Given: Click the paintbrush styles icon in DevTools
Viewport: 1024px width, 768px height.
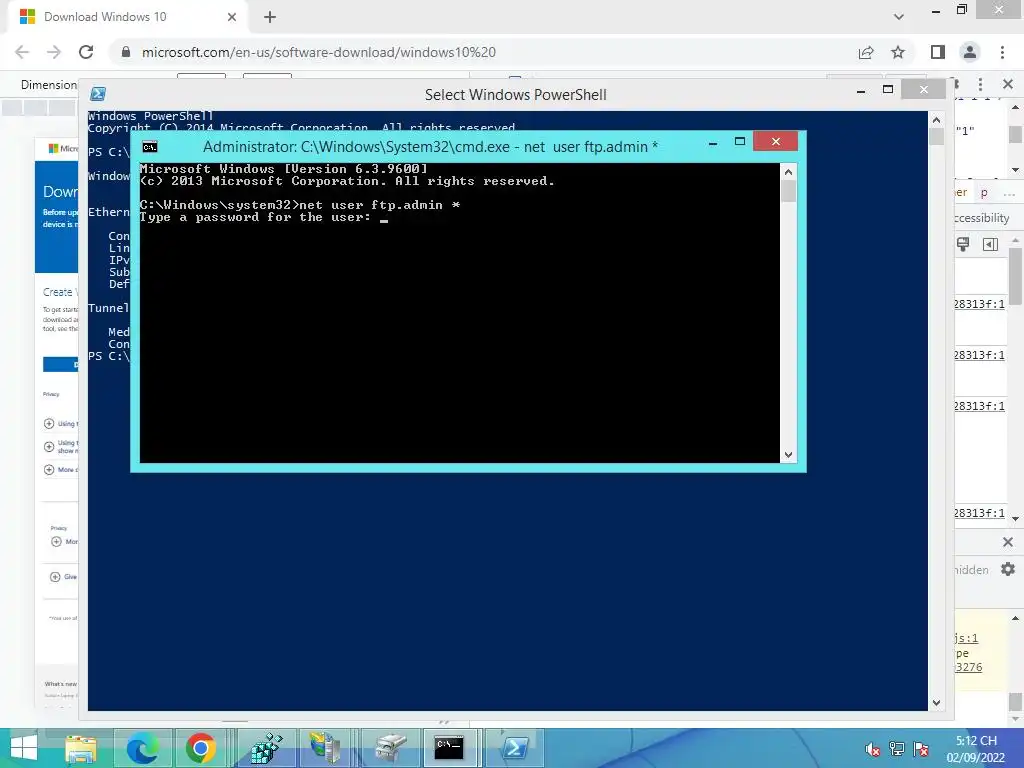Looking at the screenshot, I should pos(963,244).
